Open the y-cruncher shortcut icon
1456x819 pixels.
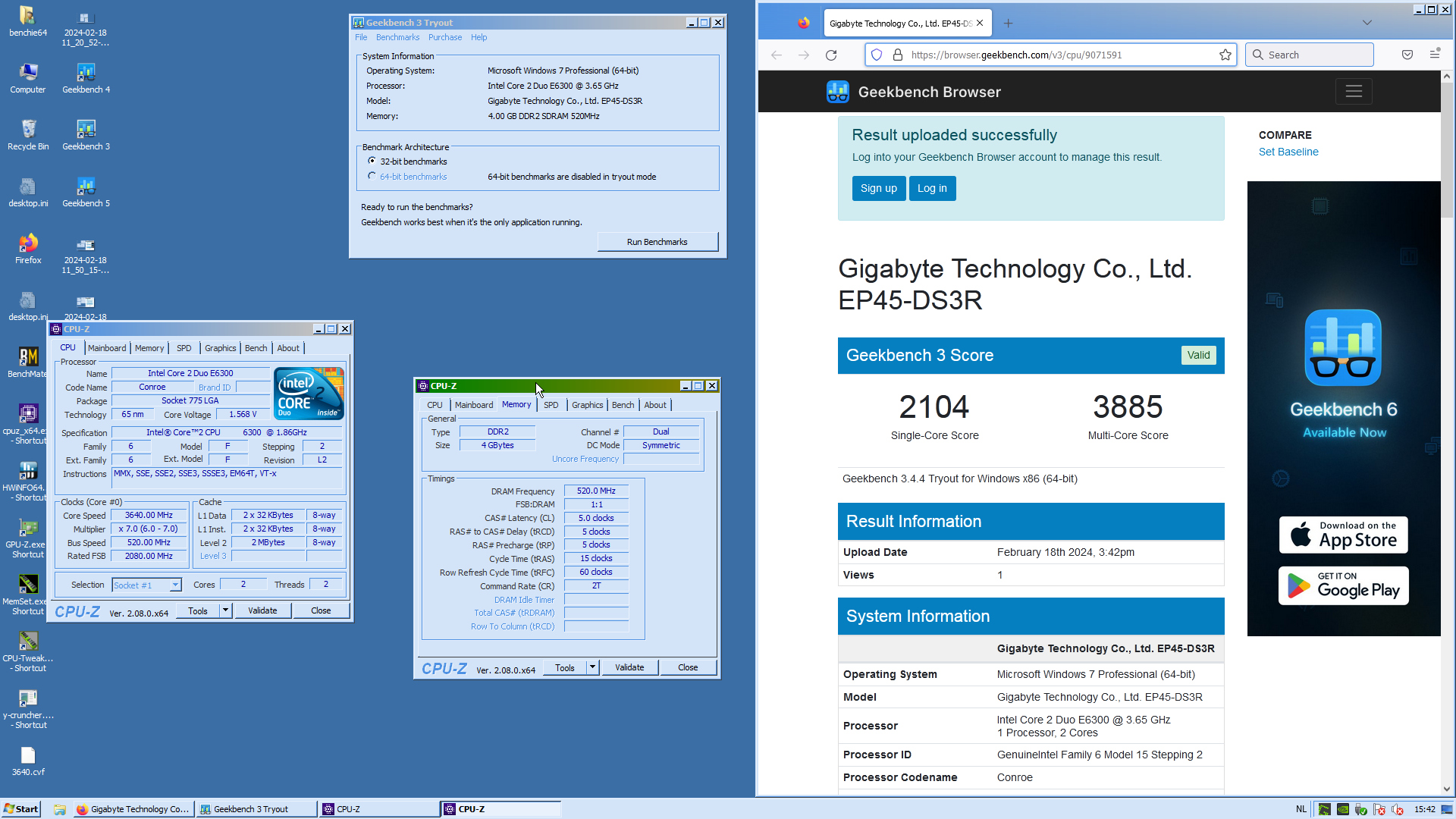pos(28,709)
